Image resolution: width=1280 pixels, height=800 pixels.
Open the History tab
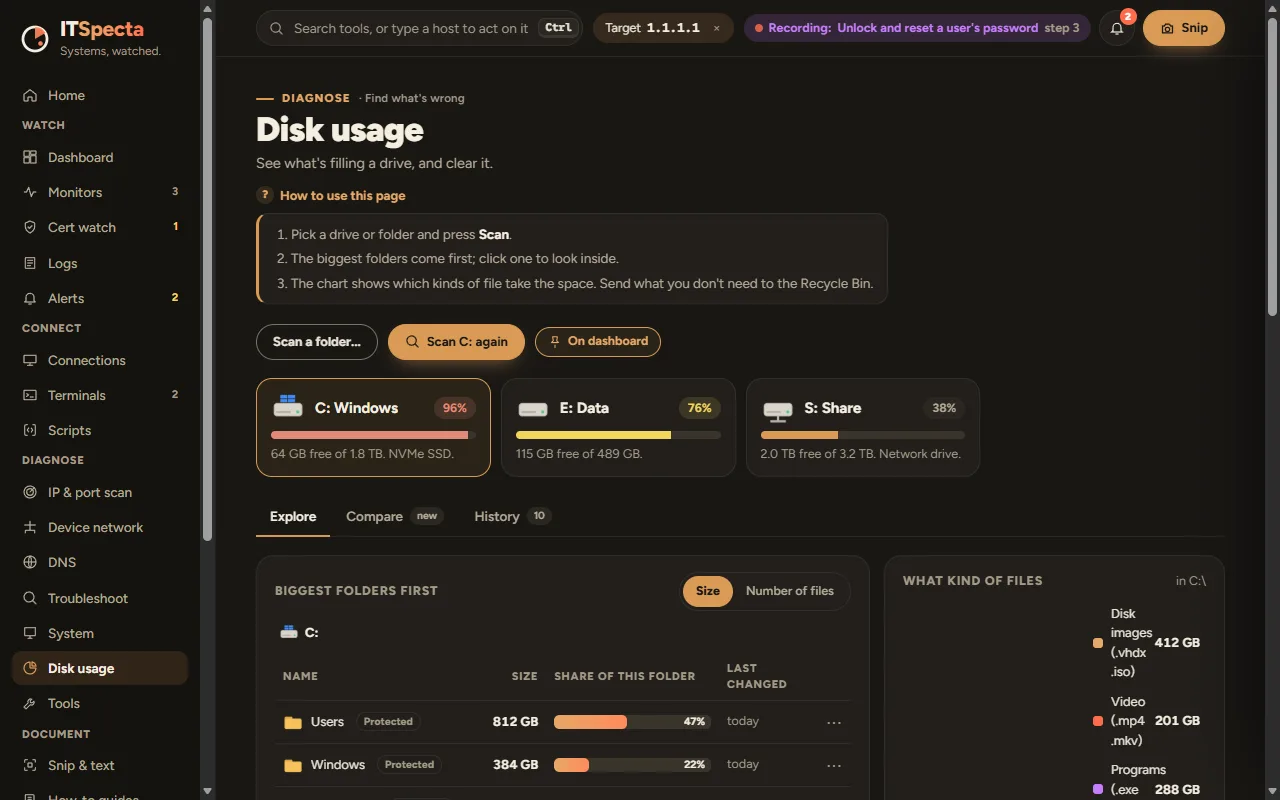tap(512, 516)
